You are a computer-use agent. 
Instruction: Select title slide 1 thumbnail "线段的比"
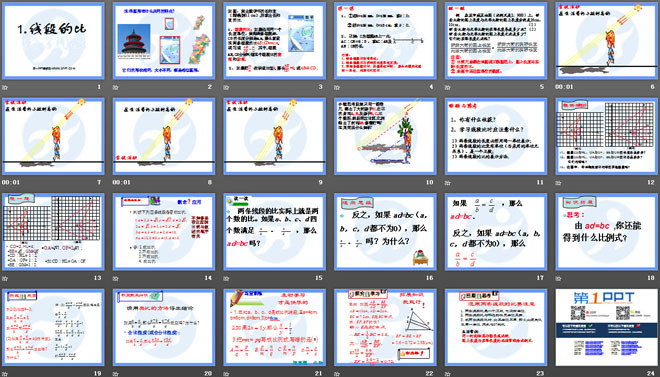click(53, 41)
